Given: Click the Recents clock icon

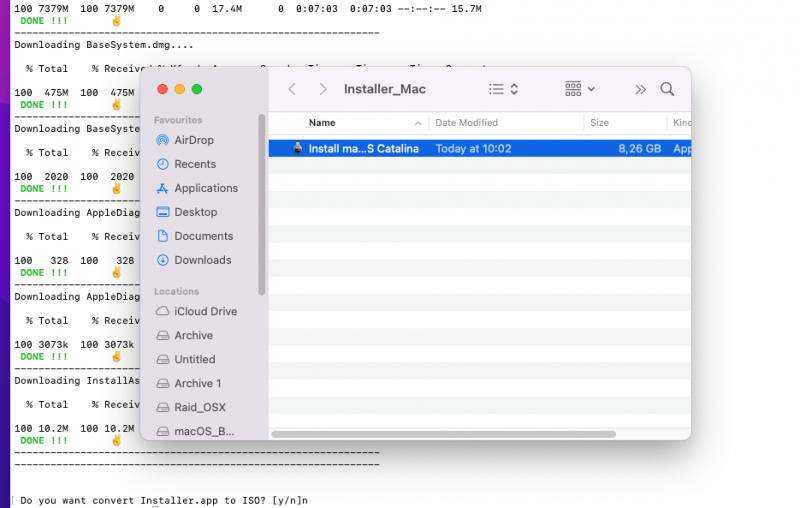Looking at the screenshot, I should click(162, 164).
